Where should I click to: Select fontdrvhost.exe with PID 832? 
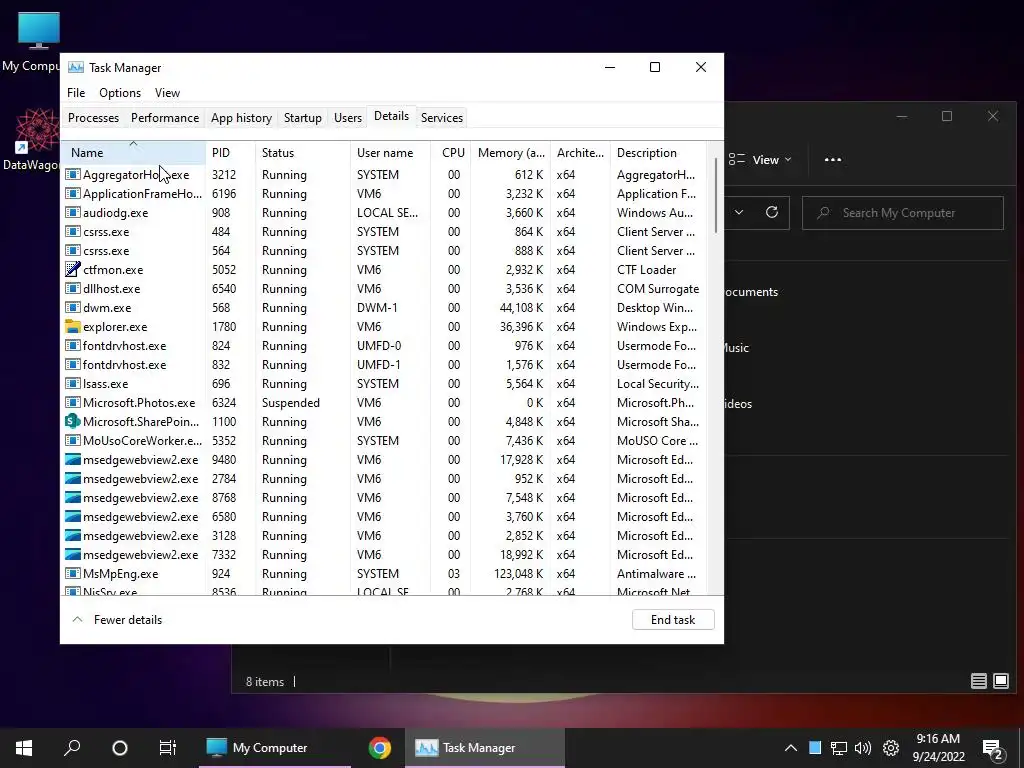(x=384, y=365)
